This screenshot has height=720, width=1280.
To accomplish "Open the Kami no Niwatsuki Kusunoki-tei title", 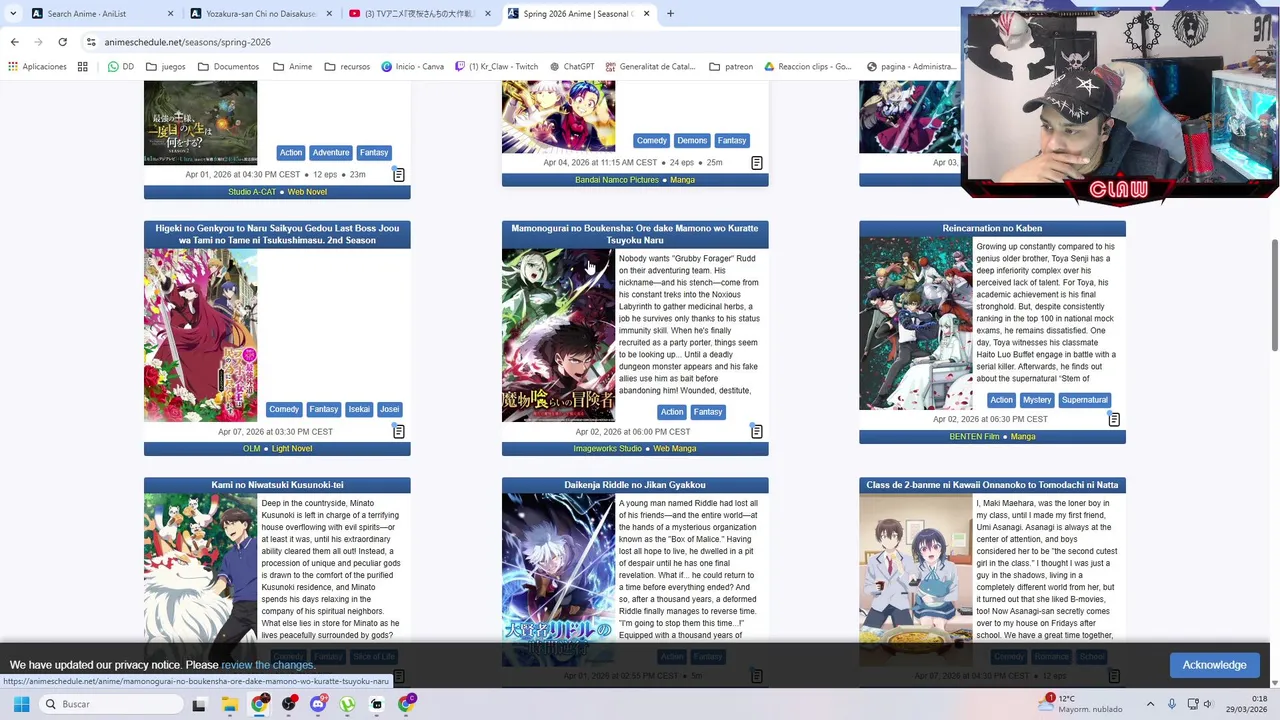I will (277, 485).
